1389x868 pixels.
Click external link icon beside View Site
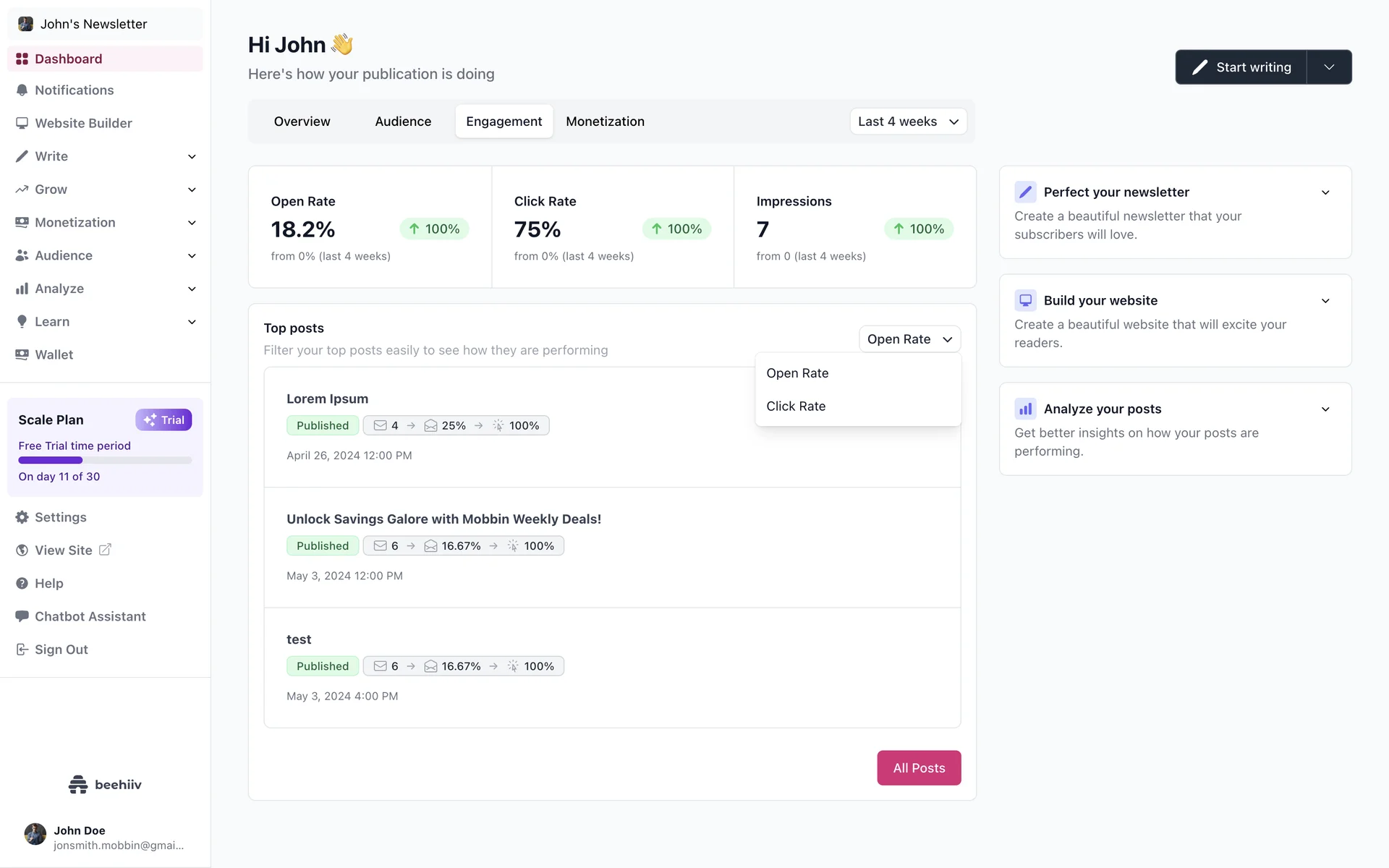click(x=105, y=550)
